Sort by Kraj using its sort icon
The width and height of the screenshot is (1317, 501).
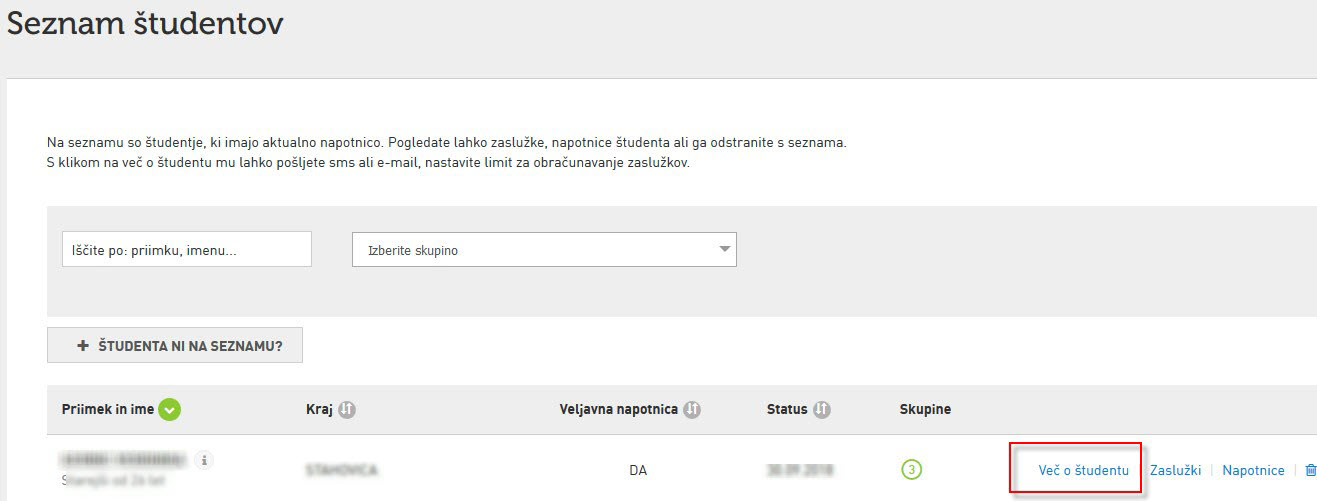(347, 410)
